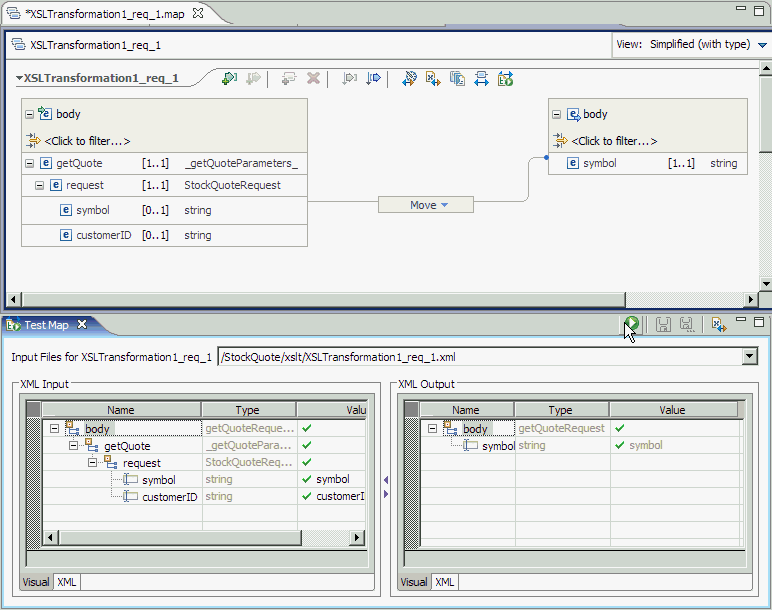Collapse the source body panel
This screenshot has width=772, height=610.
point(29,114)
